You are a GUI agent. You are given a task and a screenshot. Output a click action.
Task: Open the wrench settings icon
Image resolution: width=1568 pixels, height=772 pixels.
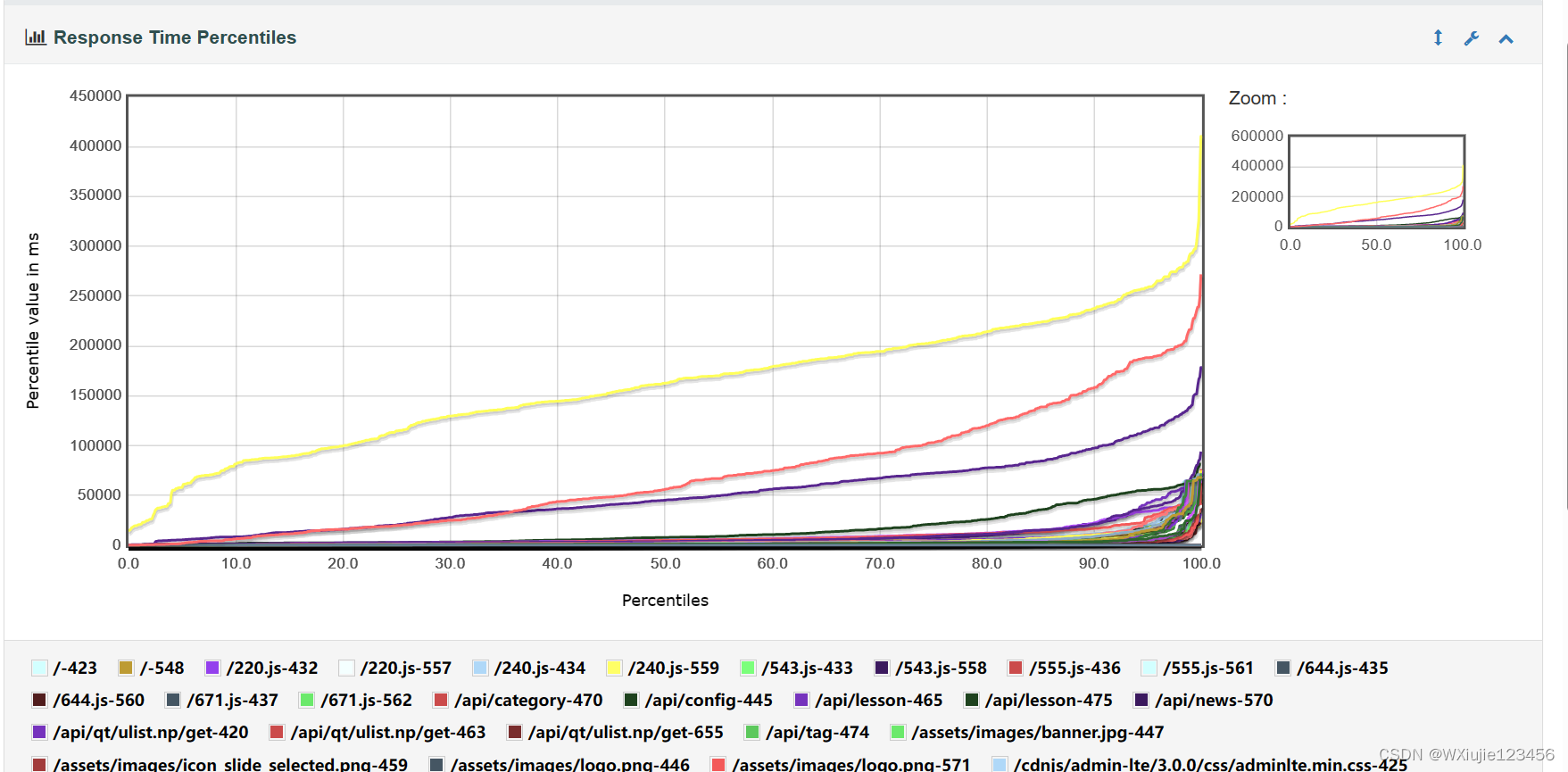1472,38
